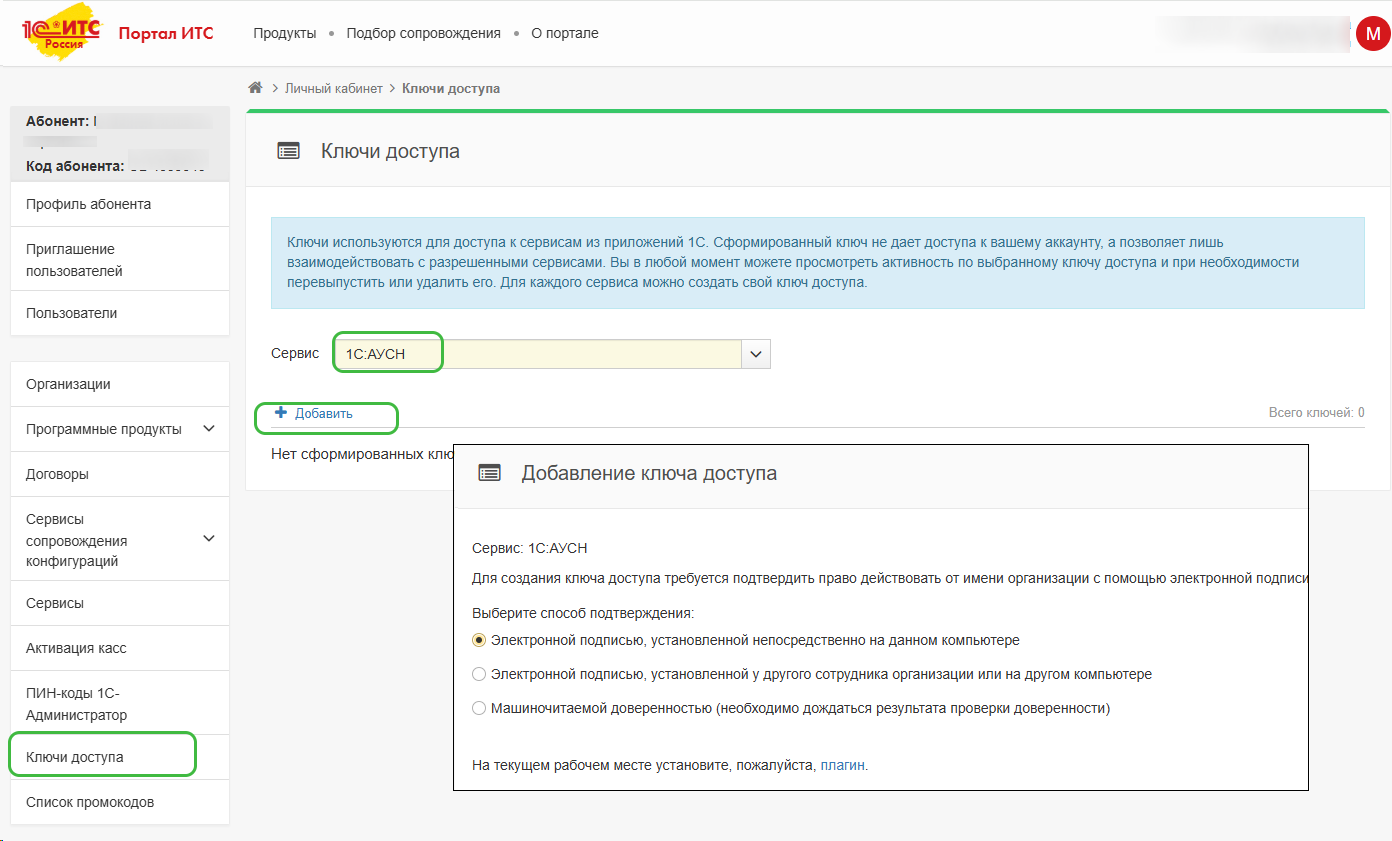The image size is (1392, 841).
Task: Choose Машиночитаемой доверенностью confirmation option
Action: [x=479, y=708]
